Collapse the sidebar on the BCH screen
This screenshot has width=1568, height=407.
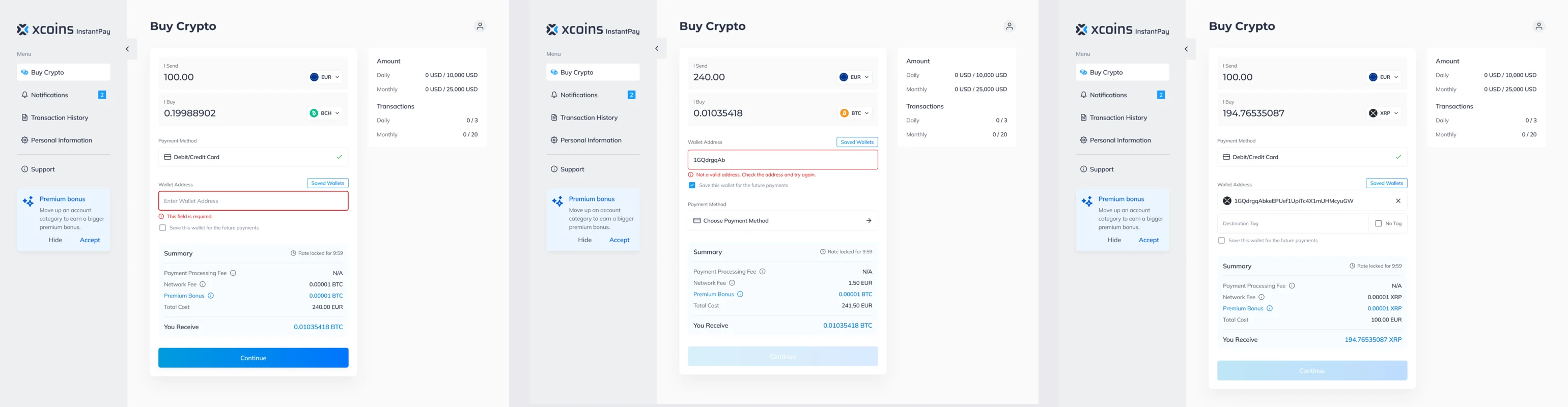pos(128,49)
